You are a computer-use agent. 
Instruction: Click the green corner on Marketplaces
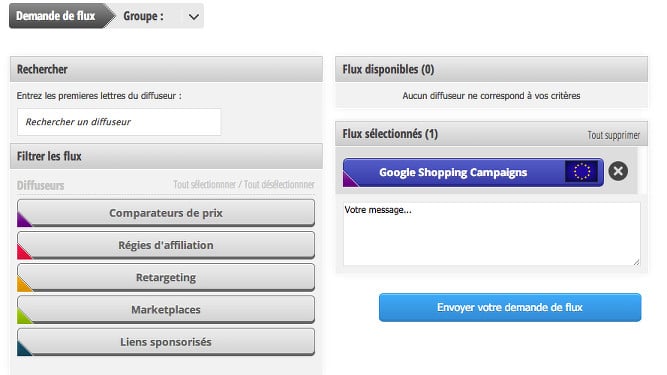coord(23,316)
